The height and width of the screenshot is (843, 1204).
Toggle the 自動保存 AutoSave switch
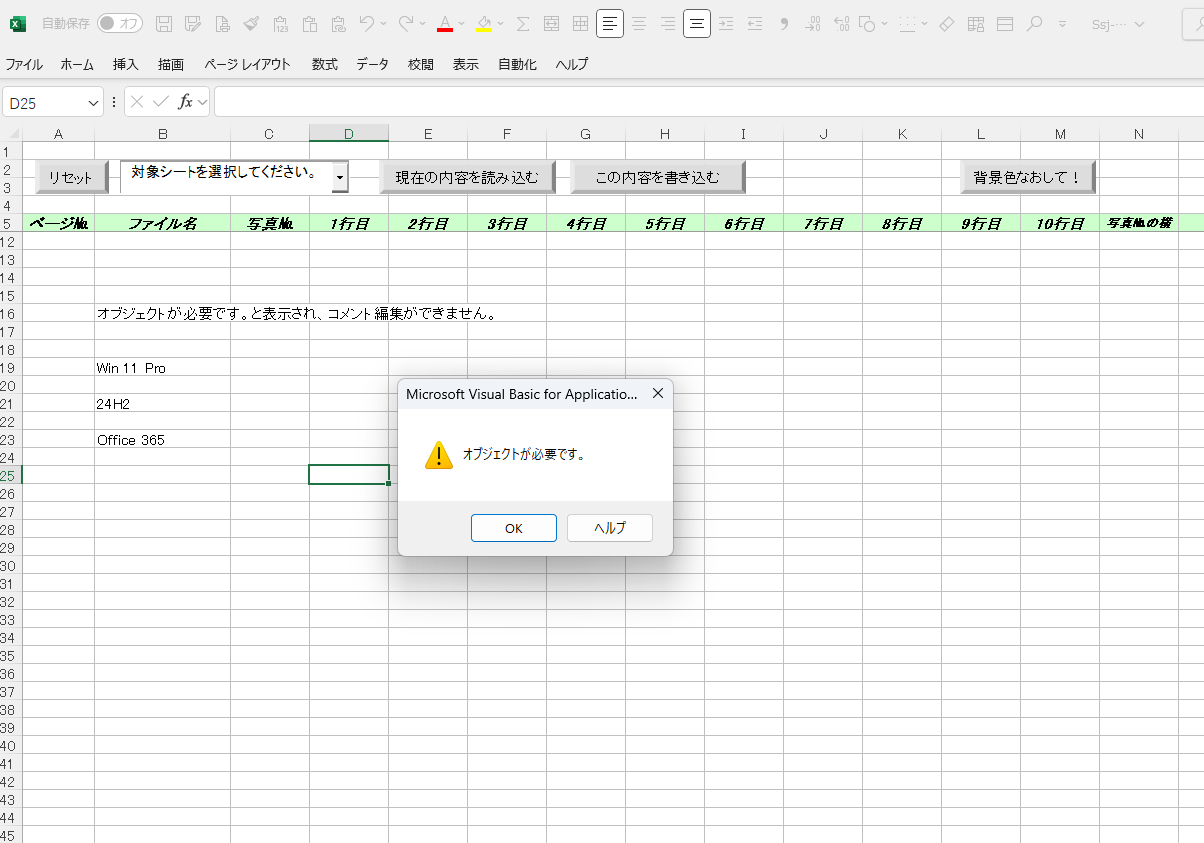[x=119, y=23]
